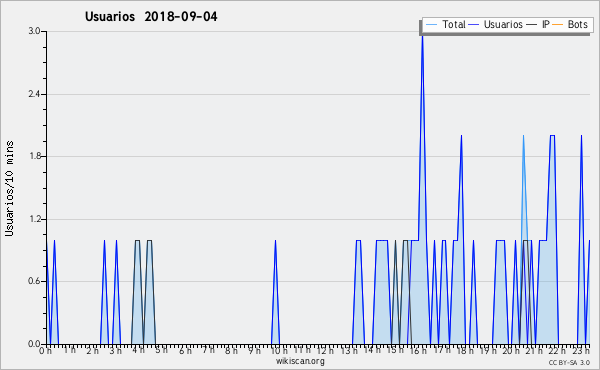Screen dimensions: 600x370
Task: Click the chart title 'Usuarios 2018-09-04'
Action: click(151, 17)
